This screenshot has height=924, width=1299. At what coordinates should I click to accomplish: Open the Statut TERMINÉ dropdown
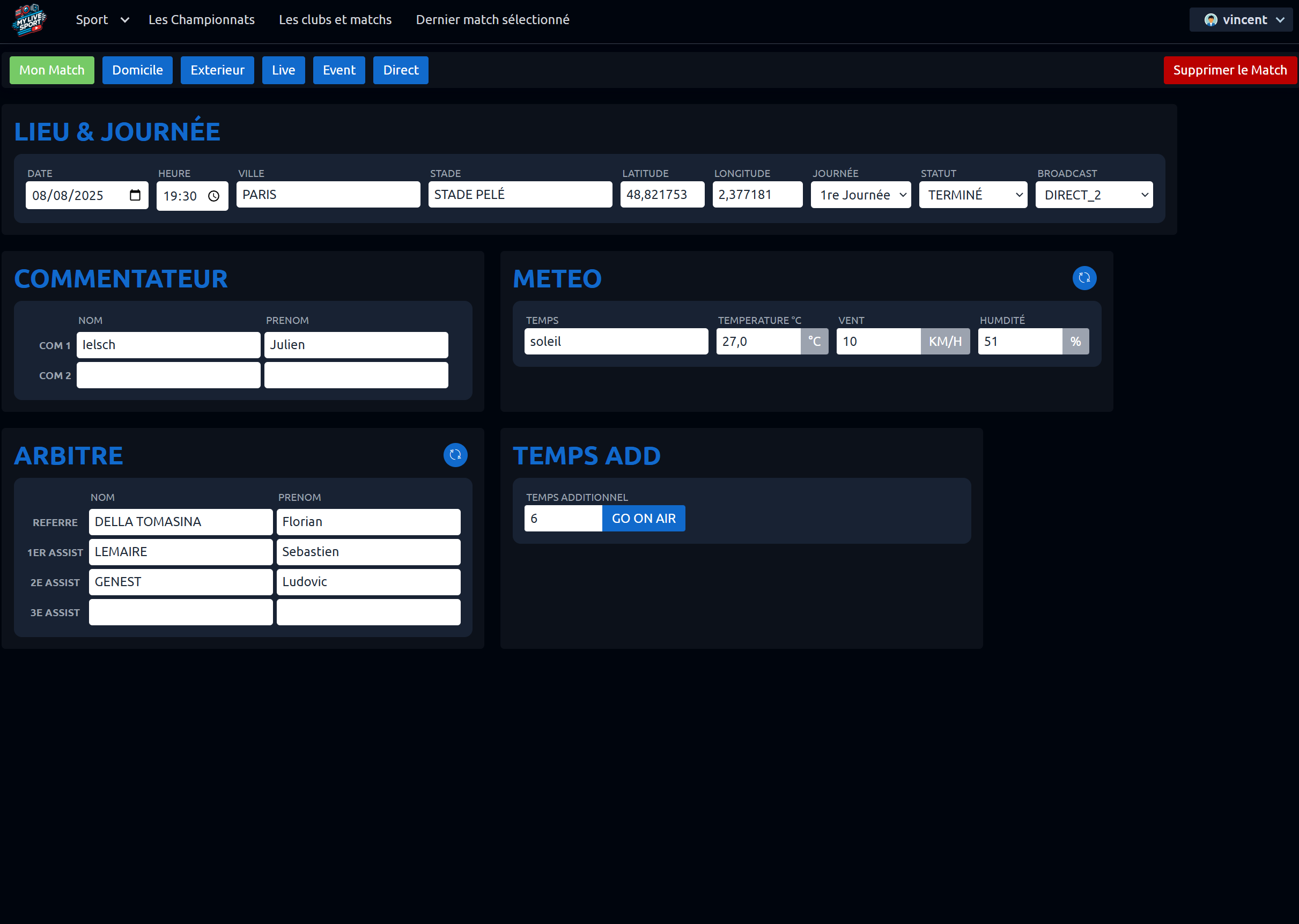[x=972, y=195]
